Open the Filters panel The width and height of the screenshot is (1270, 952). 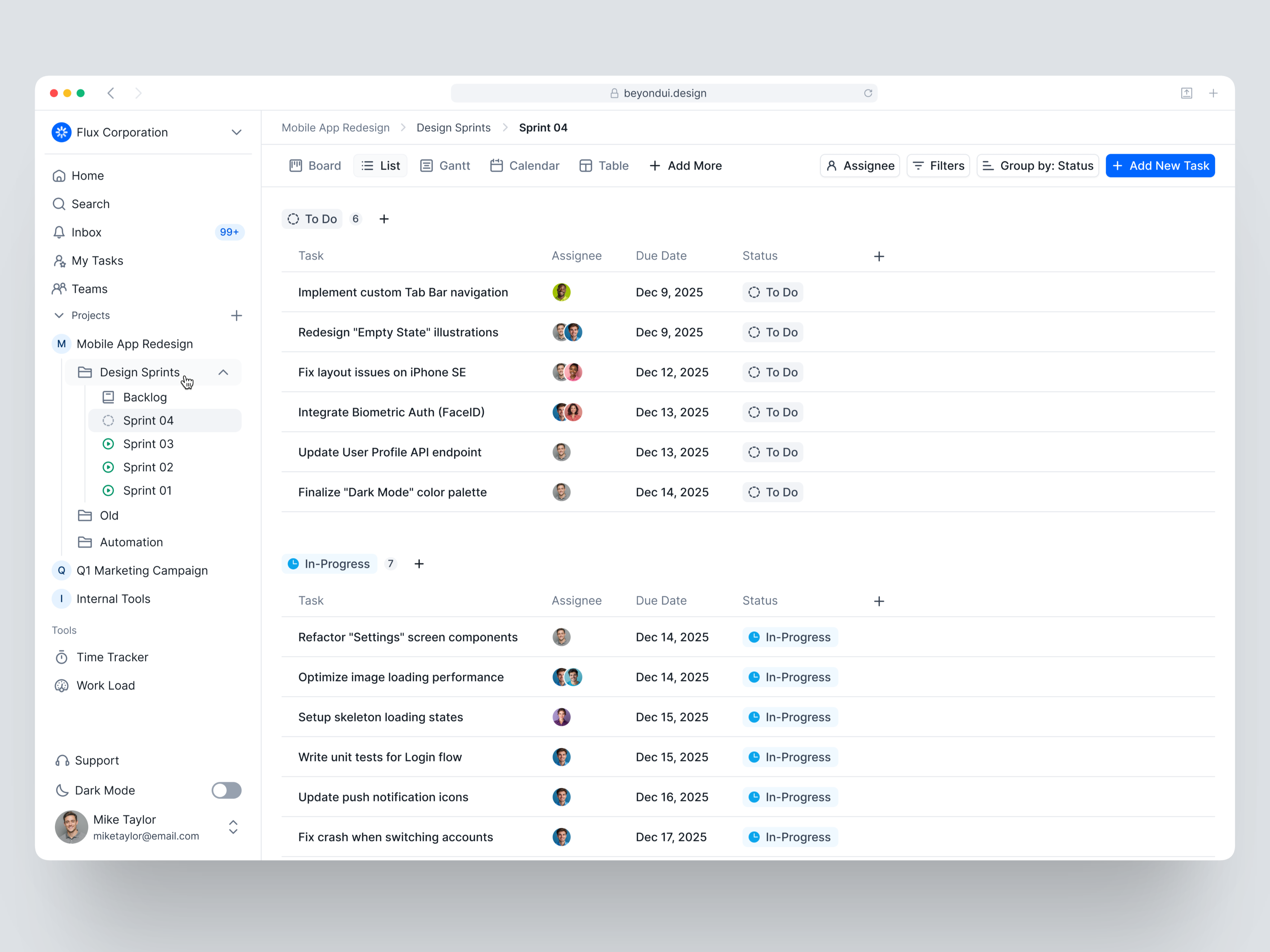click(938, 165)
